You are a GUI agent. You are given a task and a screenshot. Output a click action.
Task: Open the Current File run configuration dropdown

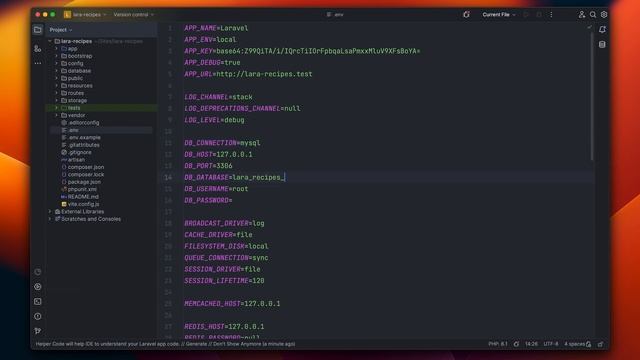[x=499, y=15]
